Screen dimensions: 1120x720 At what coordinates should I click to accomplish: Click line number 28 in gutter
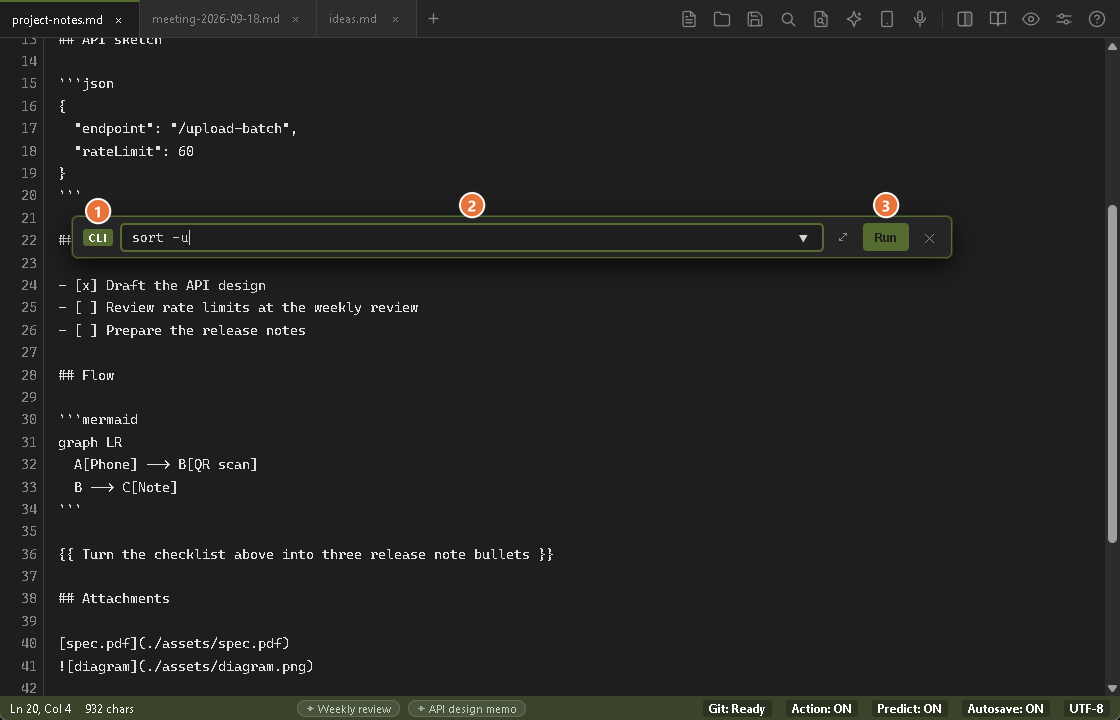click(x=29, y=375)
